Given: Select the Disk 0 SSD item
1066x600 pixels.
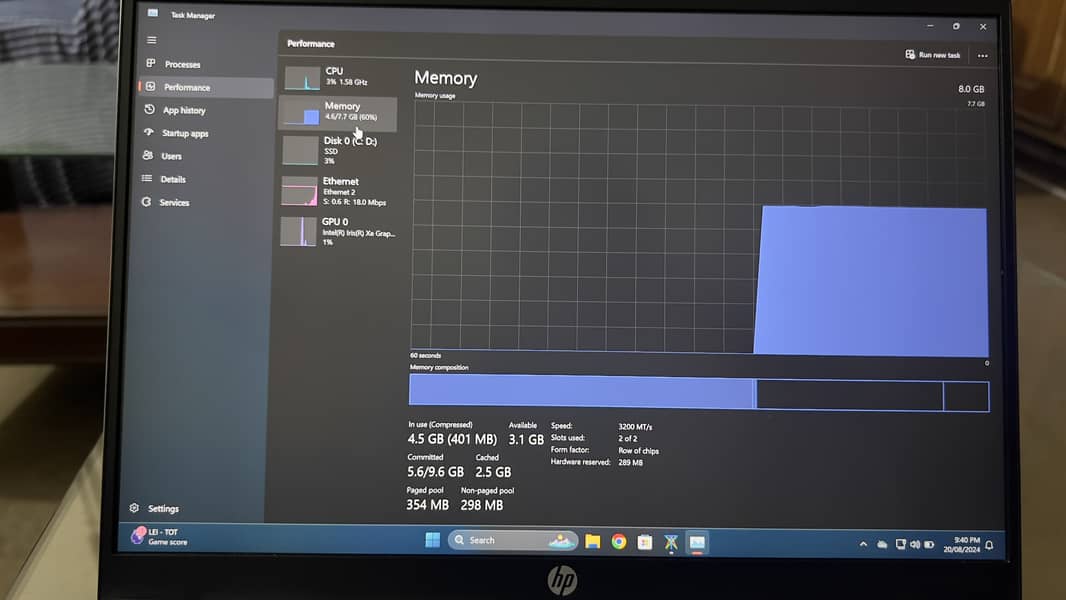Looking at the screenshot, I should (337, 150).
